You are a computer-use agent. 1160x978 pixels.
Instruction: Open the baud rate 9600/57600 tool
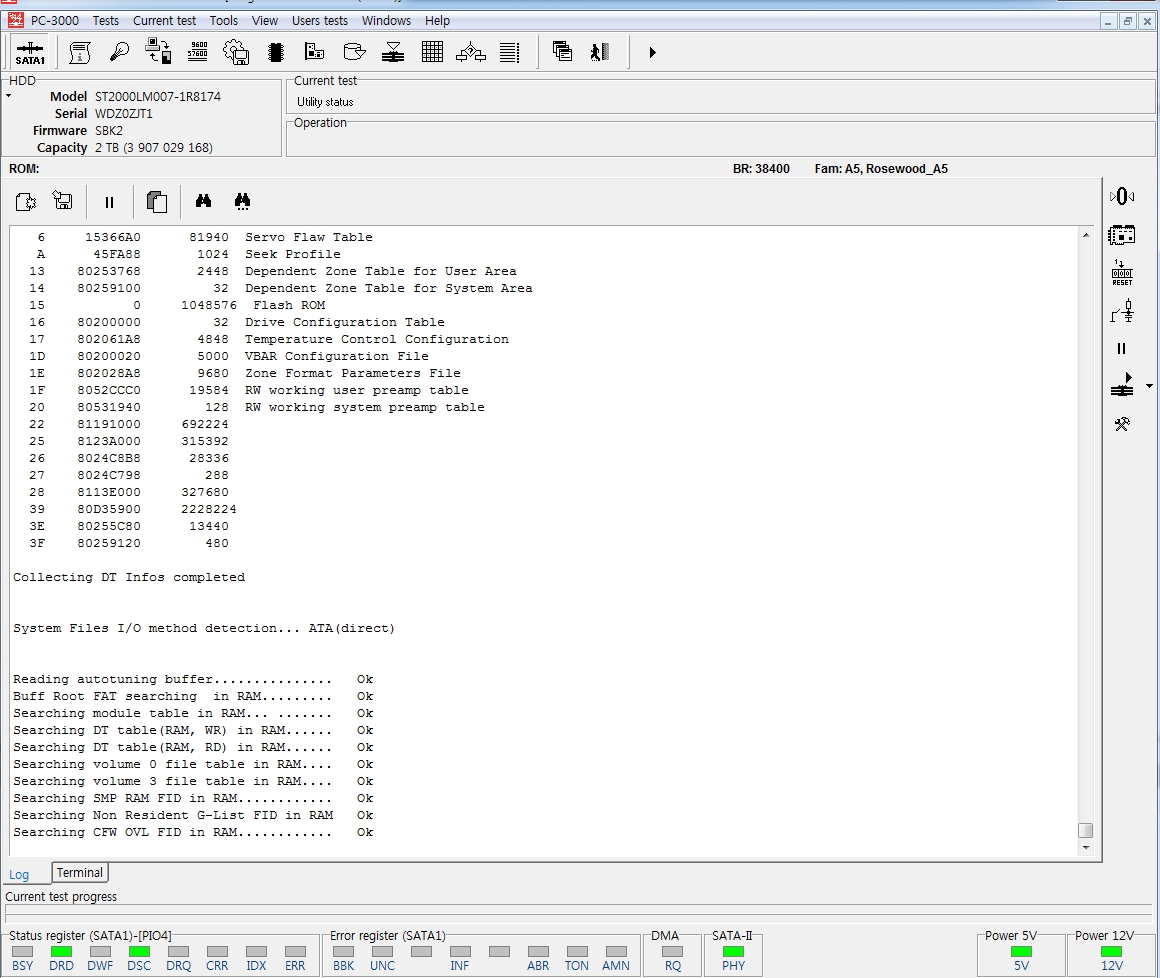tap(198, 52)
